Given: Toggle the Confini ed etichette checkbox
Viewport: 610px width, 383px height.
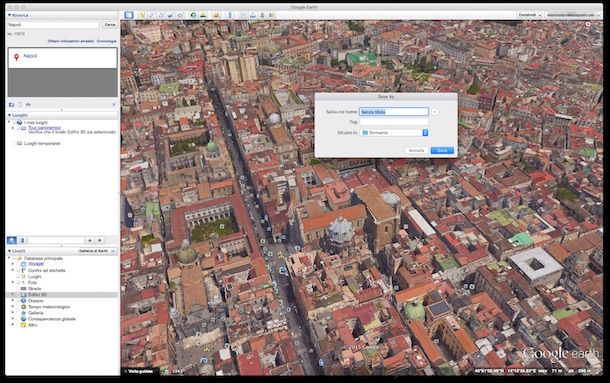Looking at the screenshot, I should (18, 271).
